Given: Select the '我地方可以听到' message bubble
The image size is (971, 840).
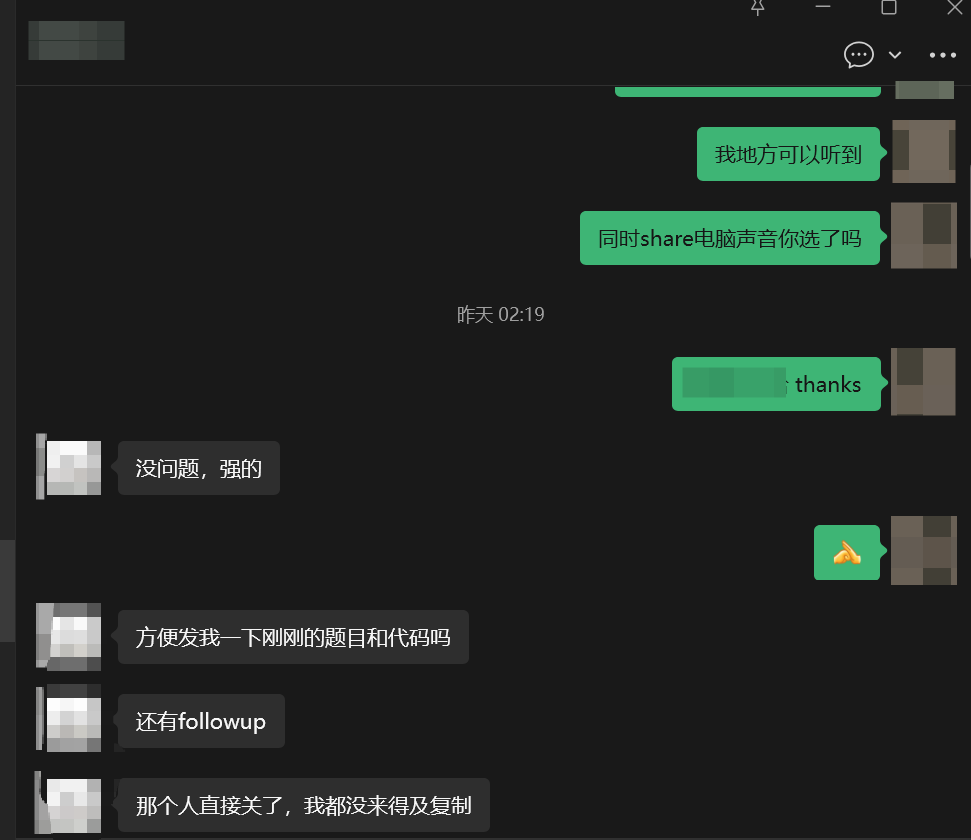Looking at the screenshot, I should [x=788, y=154].
